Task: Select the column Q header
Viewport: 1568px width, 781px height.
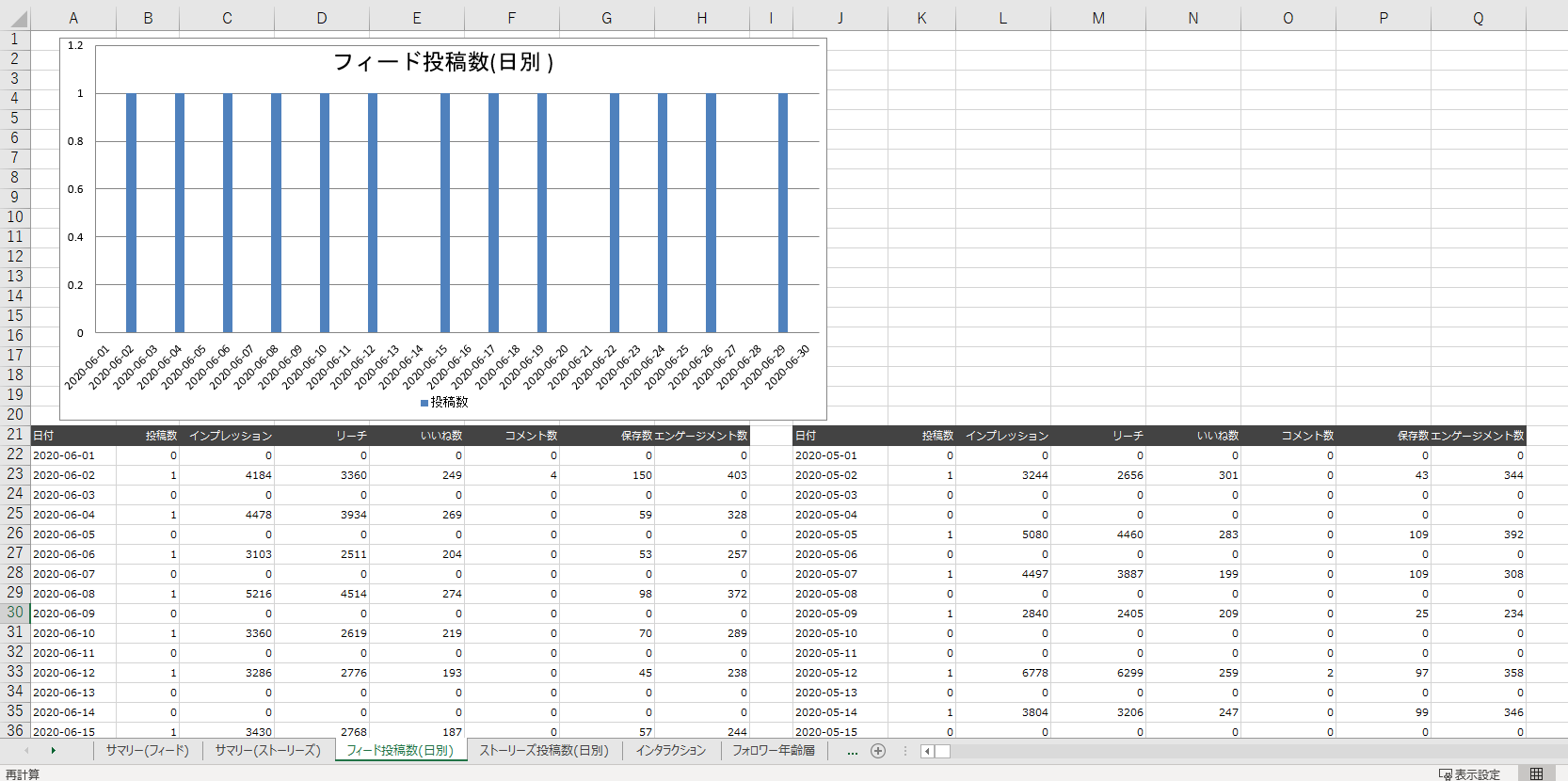Action: (1478, 18)
